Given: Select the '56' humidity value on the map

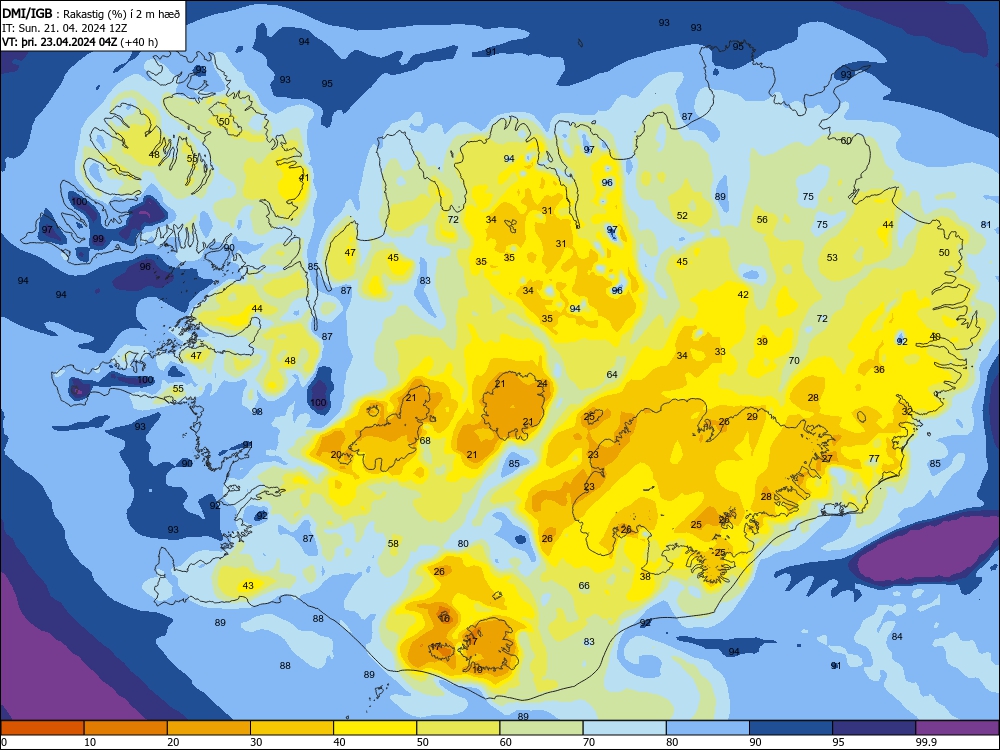Looking at the screenshot, I should pos(762,219).
